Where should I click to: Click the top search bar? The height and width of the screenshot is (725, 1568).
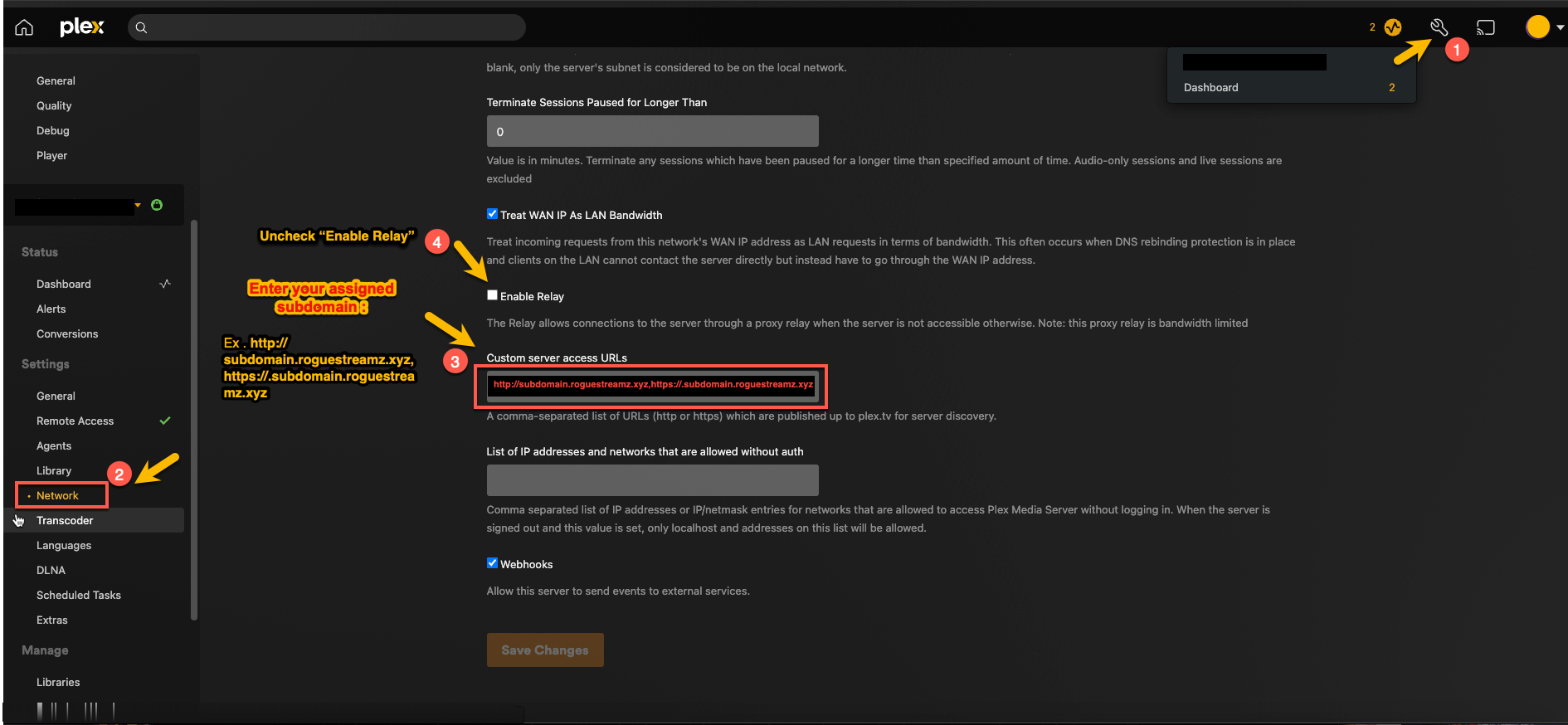click(x=327, y=27)
